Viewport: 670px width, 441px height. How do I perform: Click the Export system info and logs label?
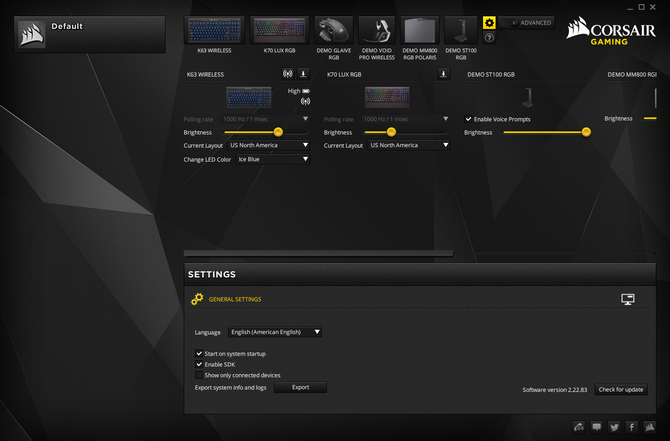tap(230, 388)
